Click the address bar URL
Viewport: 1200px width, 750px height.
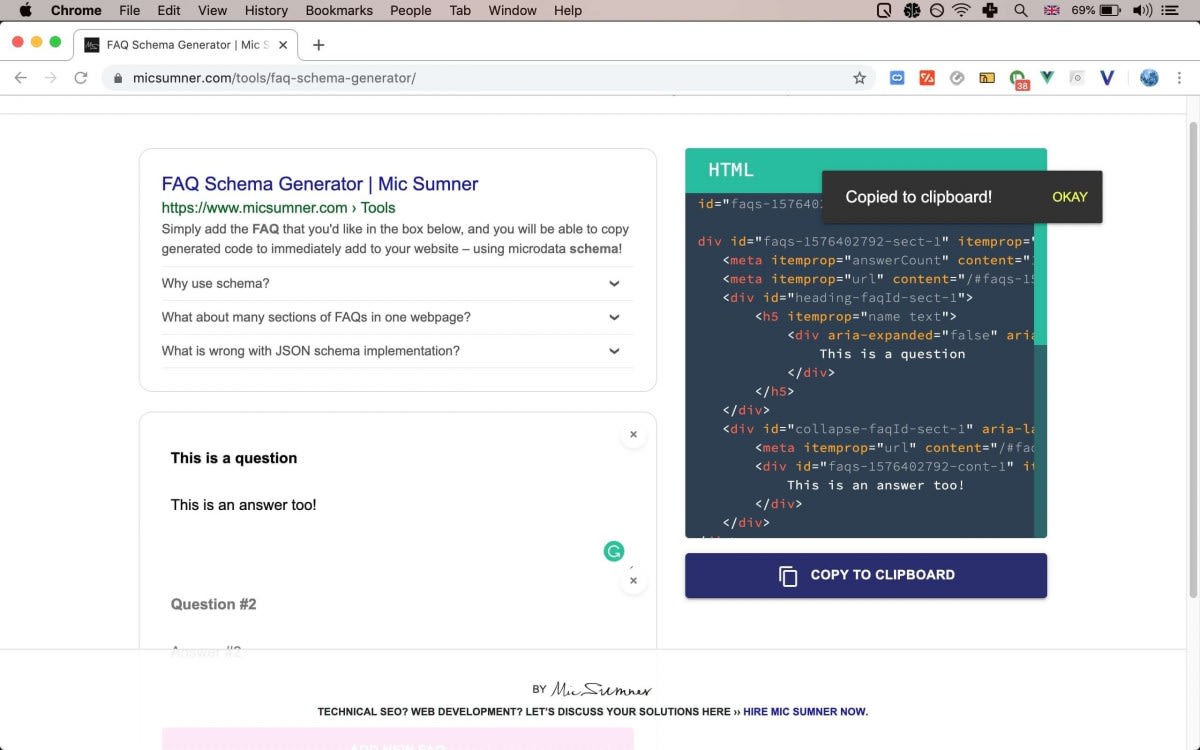[274, 78]
